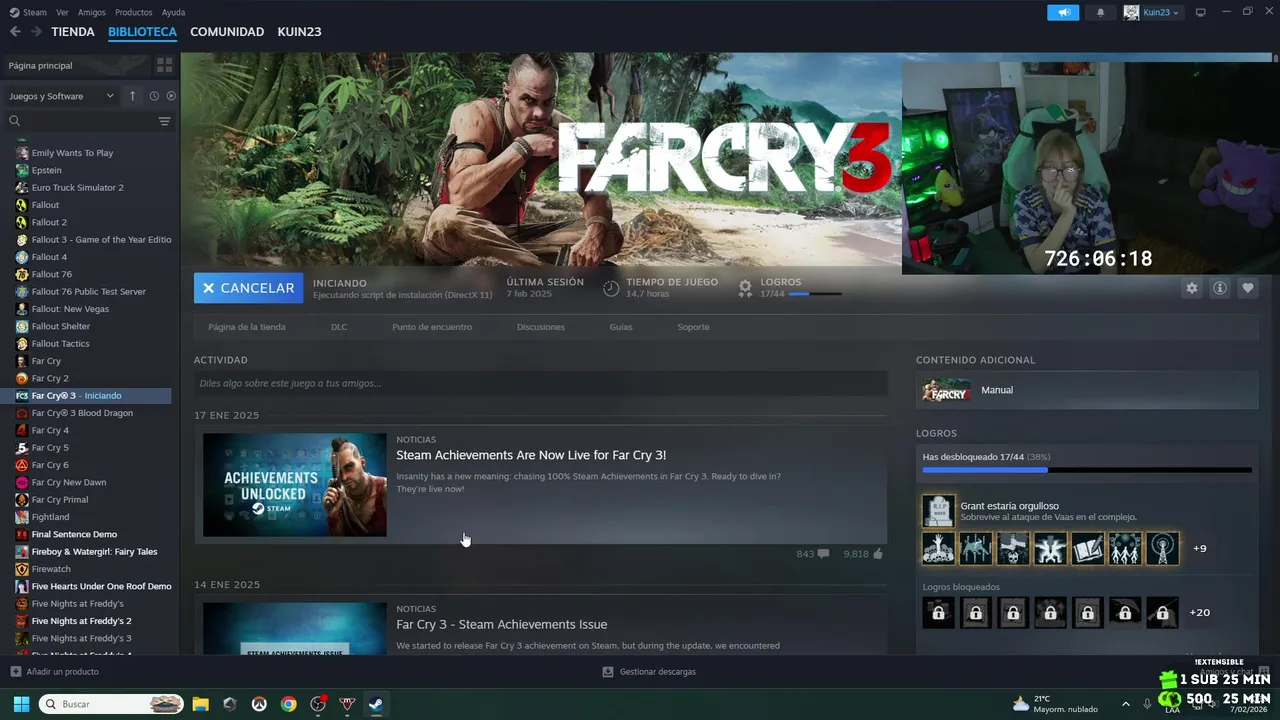Open advanced filter options icon

pyautogui.click(x=164, y=121)
